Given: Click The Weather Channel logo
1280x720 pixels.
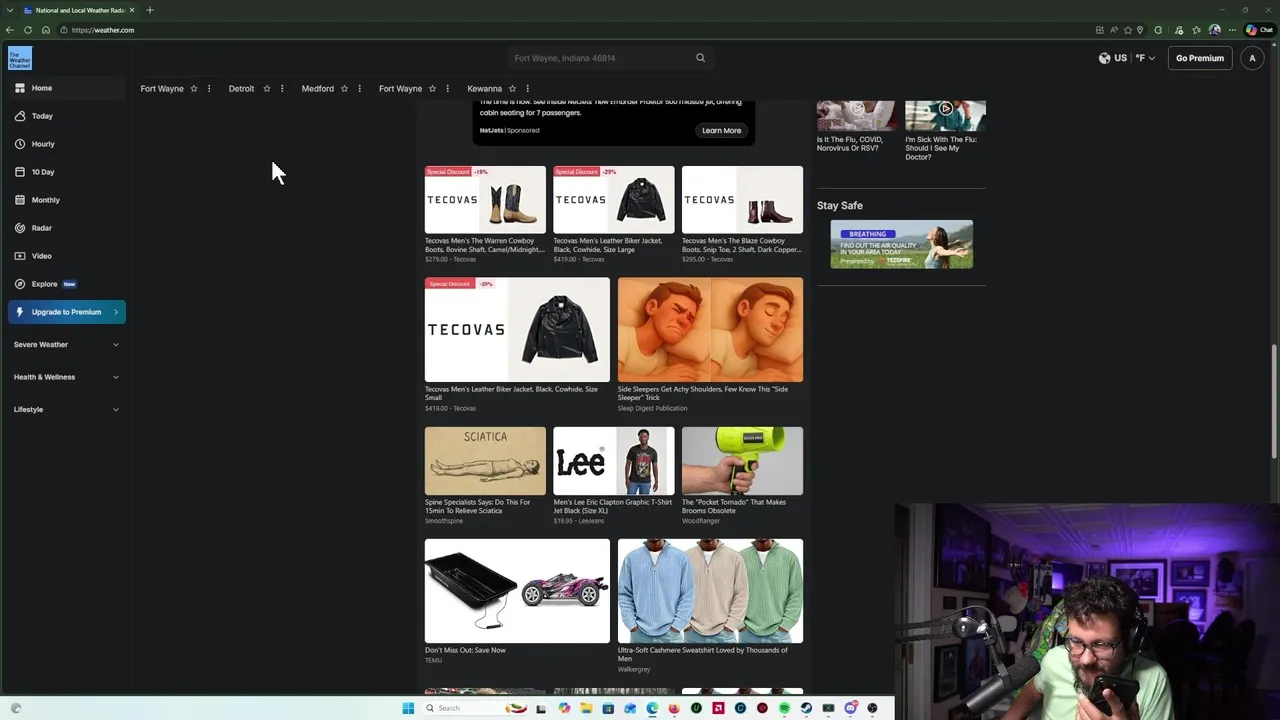Looking at the screenshot, I should 20,58.
